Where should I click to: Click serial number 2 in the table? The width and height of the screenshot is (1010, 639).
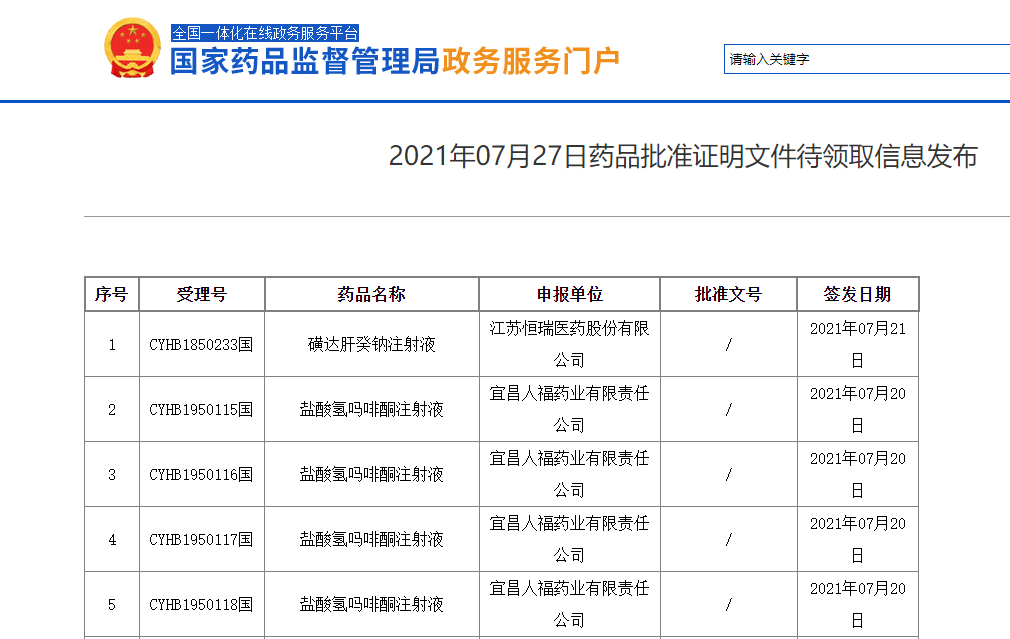pyautogui.click(x=112, y=410)
